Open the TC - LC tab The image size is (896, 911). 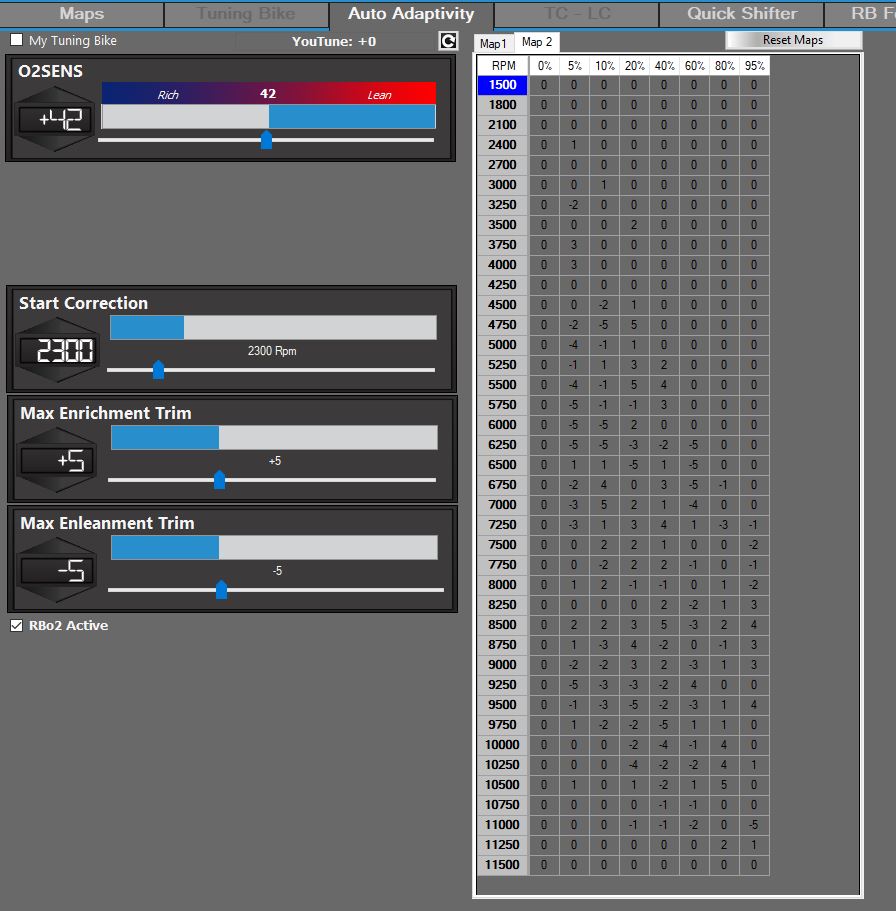[576, 14]
